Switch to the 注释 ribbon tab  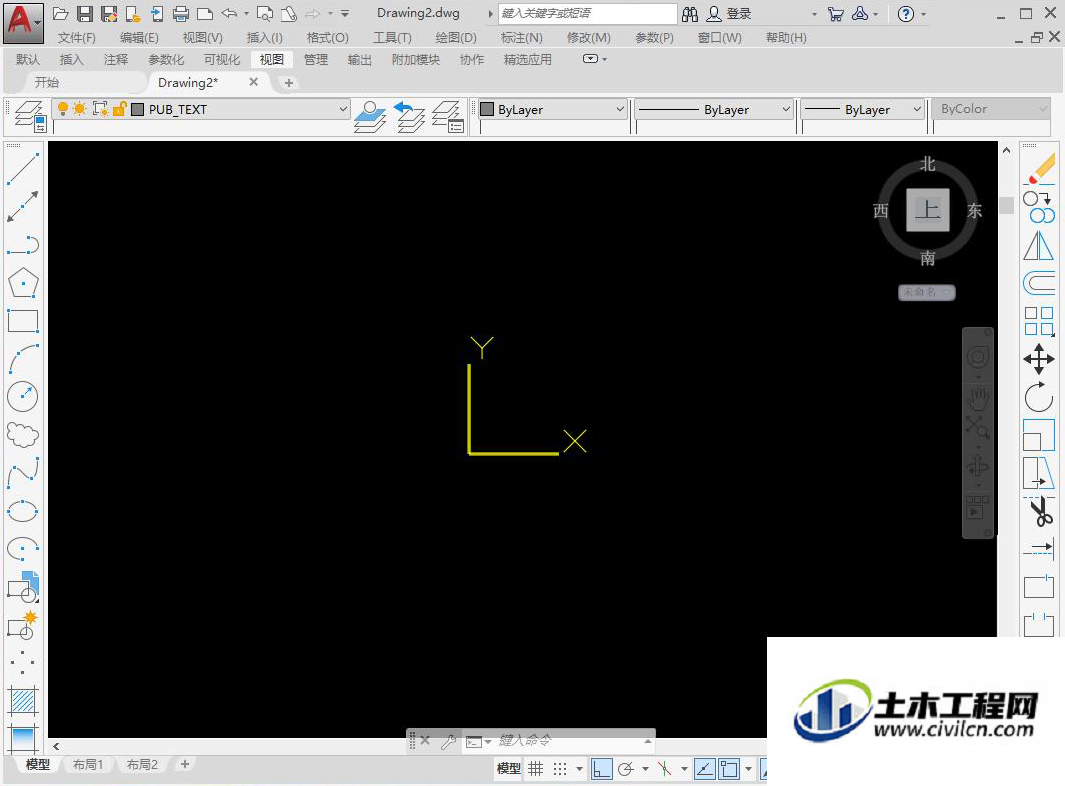pos(115,60)
